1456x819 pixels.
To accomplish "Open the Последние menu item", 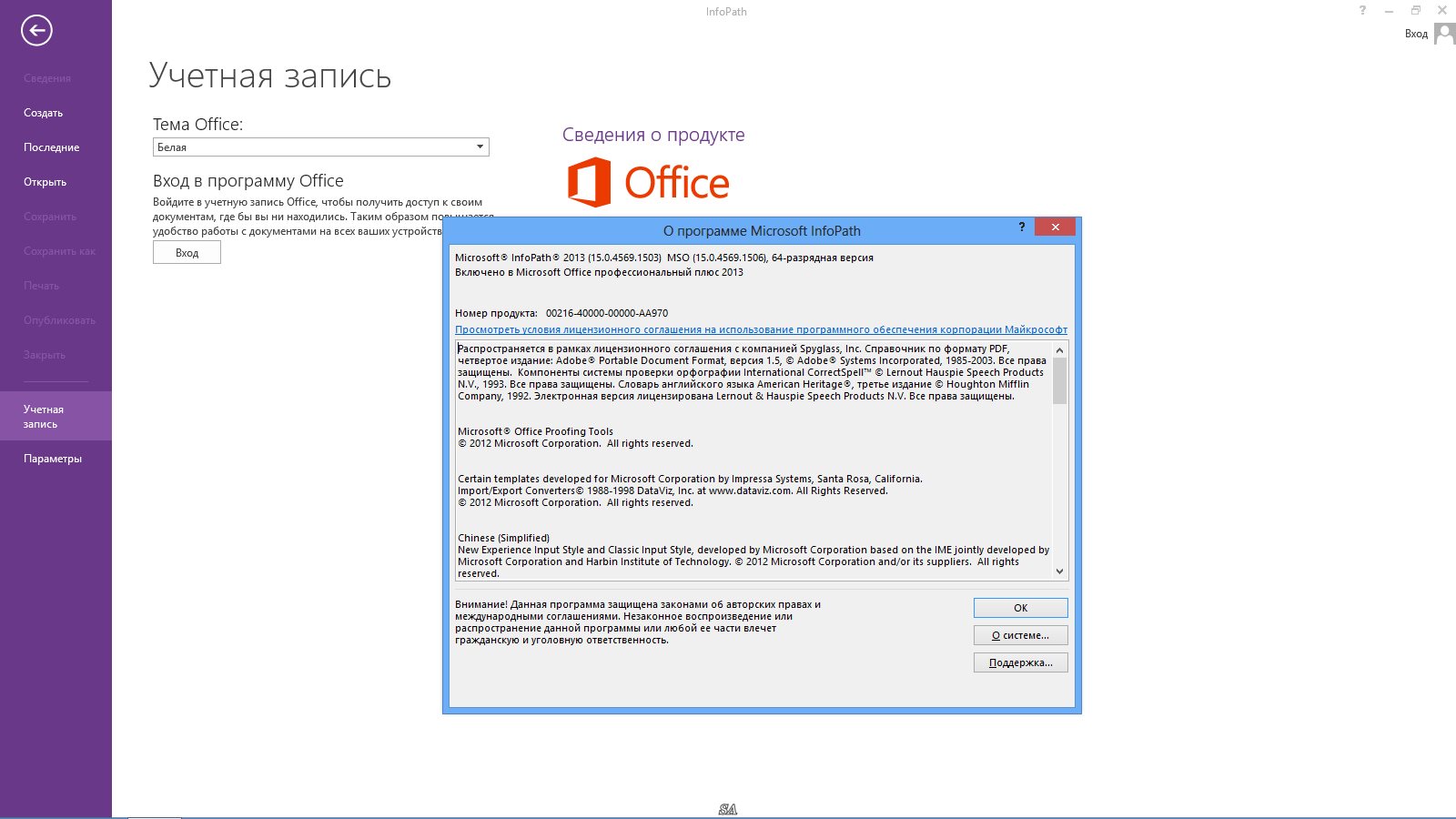I will tap(52, 147).
